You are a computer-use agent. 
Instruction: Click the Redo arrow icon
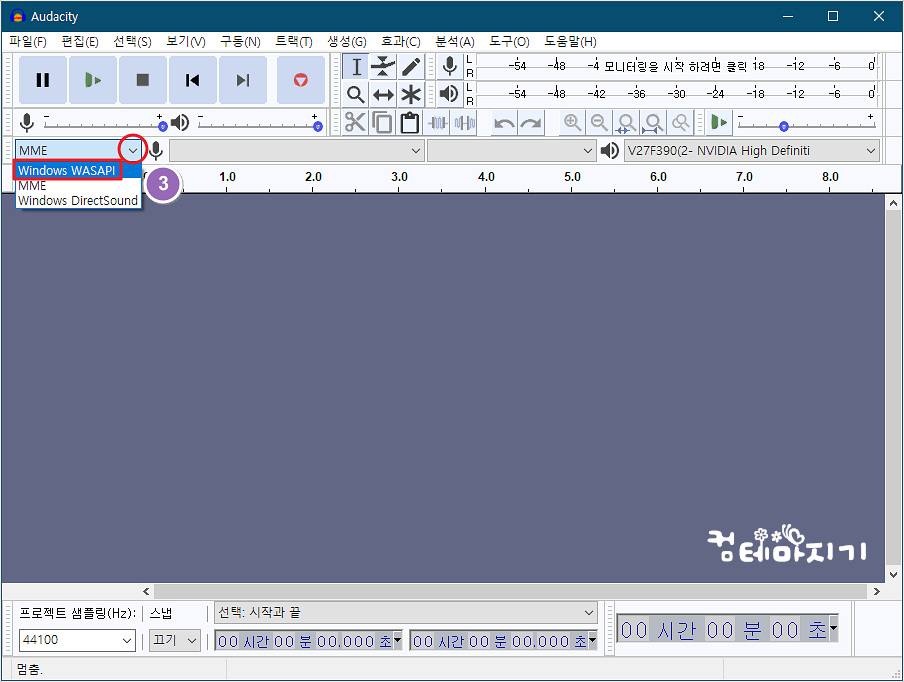pos(531,122)
